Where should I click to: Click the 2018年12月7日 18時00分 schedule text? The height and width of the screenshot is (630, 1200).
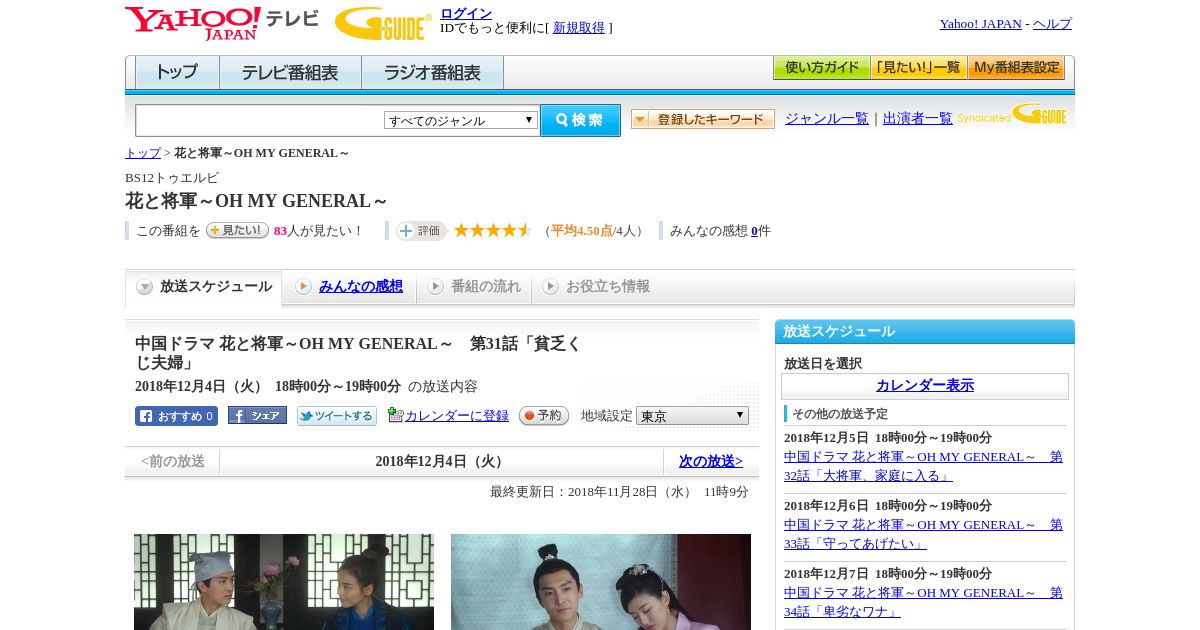point(888,574)
